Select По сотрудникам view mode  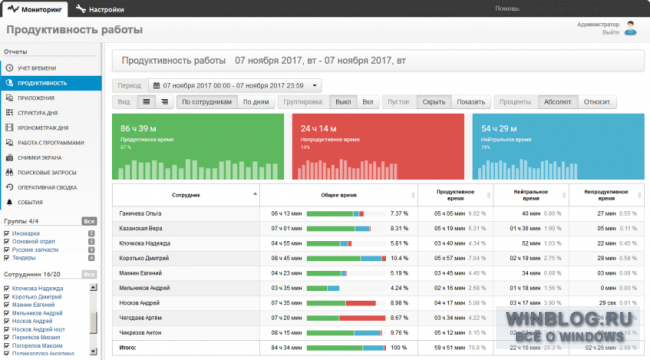(207, 102)
